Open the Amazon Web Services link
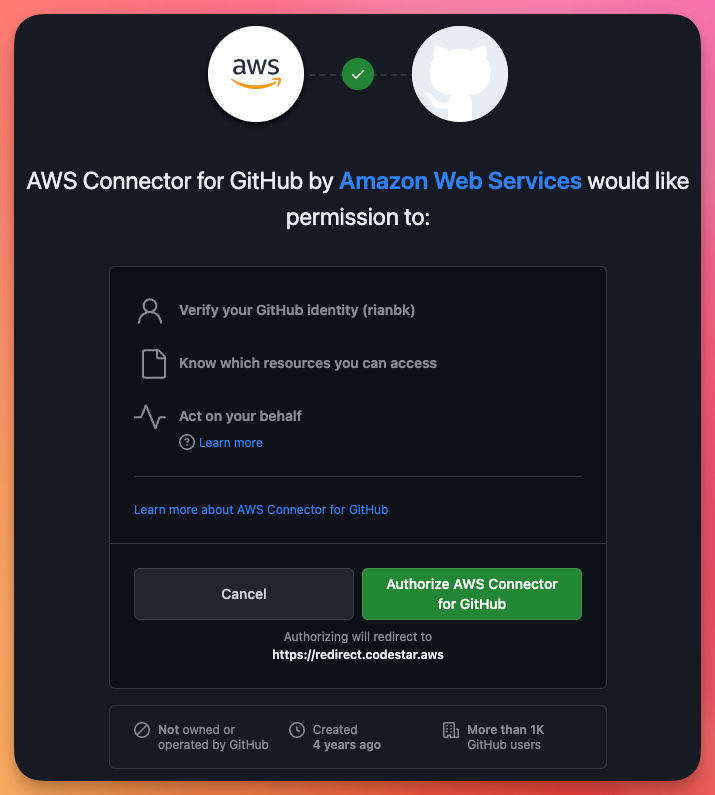 [x=460, y=181]
